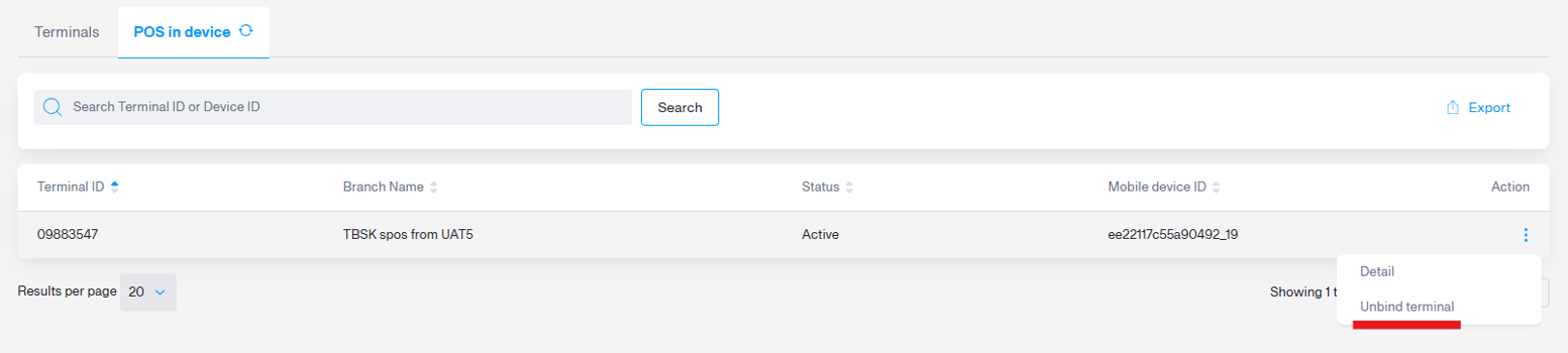
Task: Click terminal ID 09883547 in the row
Action: click(x=68, y=234)
